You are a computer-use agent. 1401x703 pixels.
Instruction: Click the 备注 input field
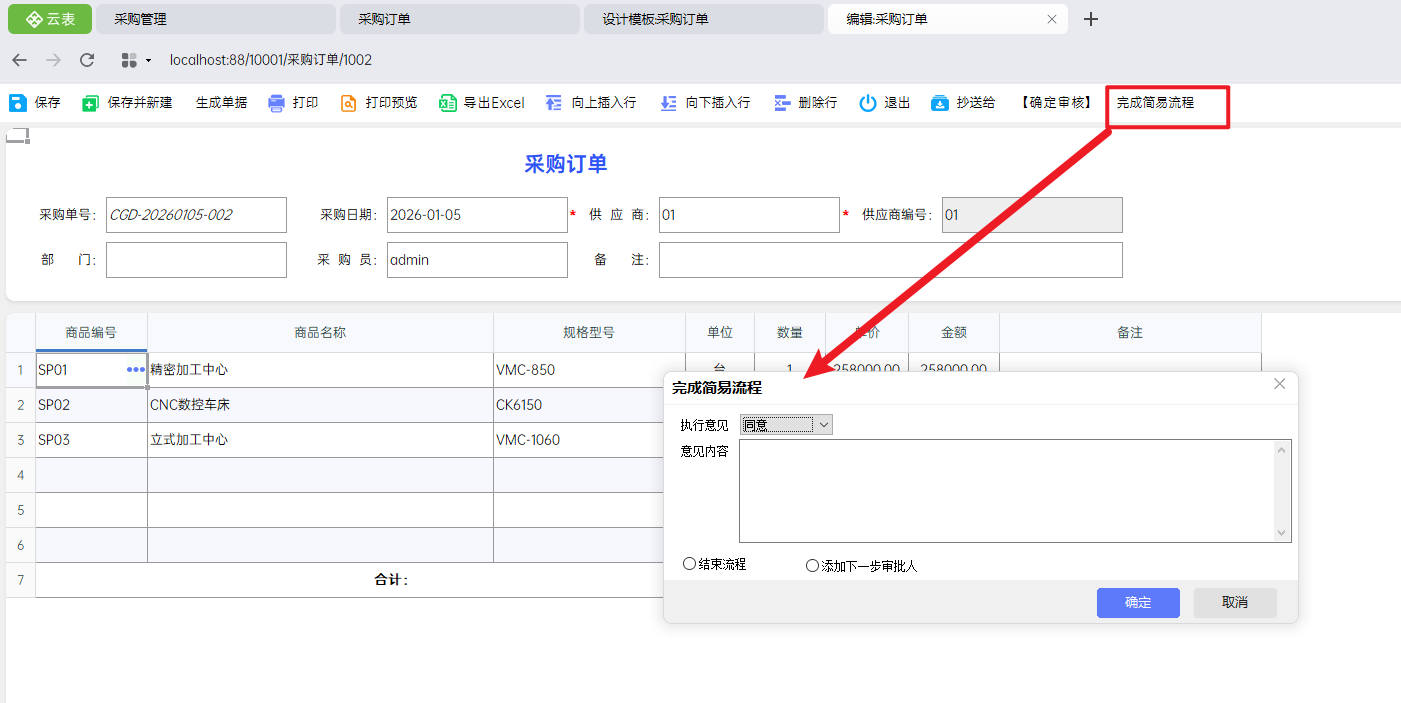pyautogui.click(x=890, y=260)
